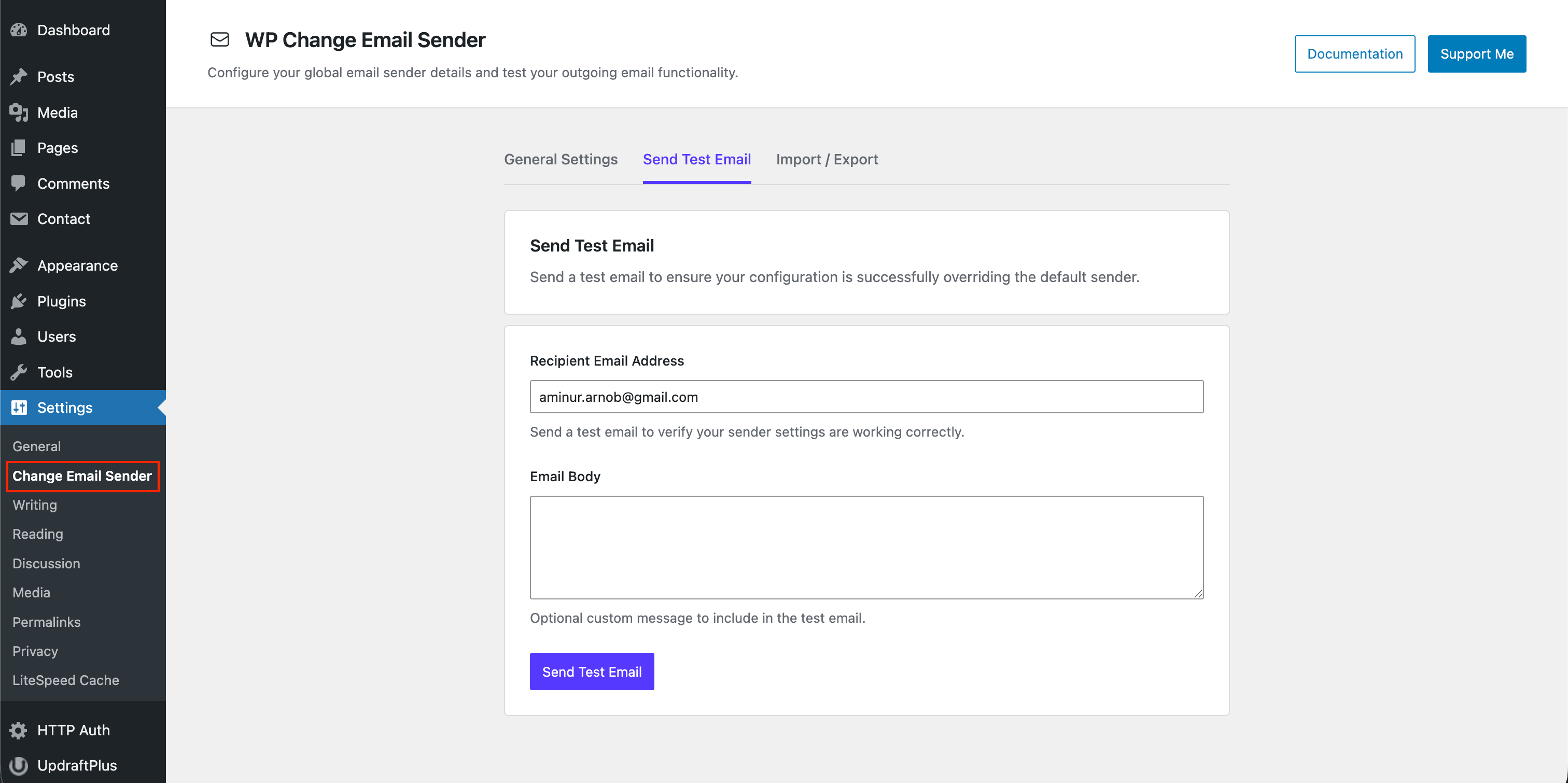Viewport: 1568px width, 783px height.
Task: Click the 'Optional custom message' help text
Action: tap(697, 618)
